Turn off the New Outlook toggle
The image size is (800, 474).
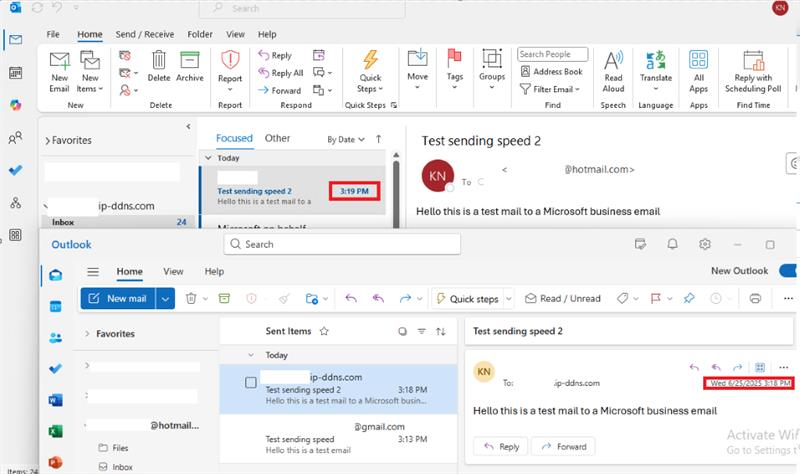788,271
